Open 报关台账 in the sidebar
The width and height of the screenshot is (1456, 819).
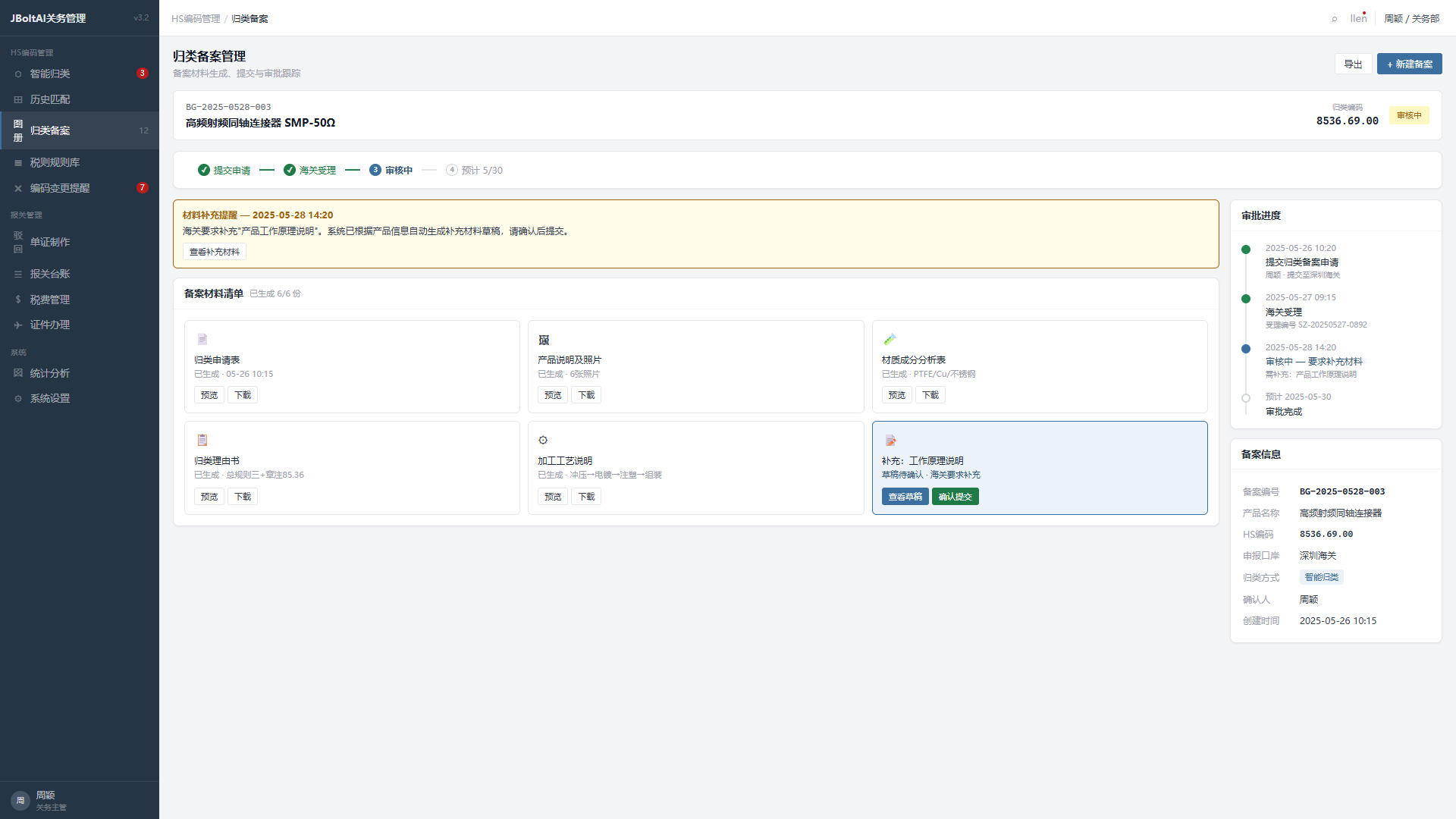80,274
